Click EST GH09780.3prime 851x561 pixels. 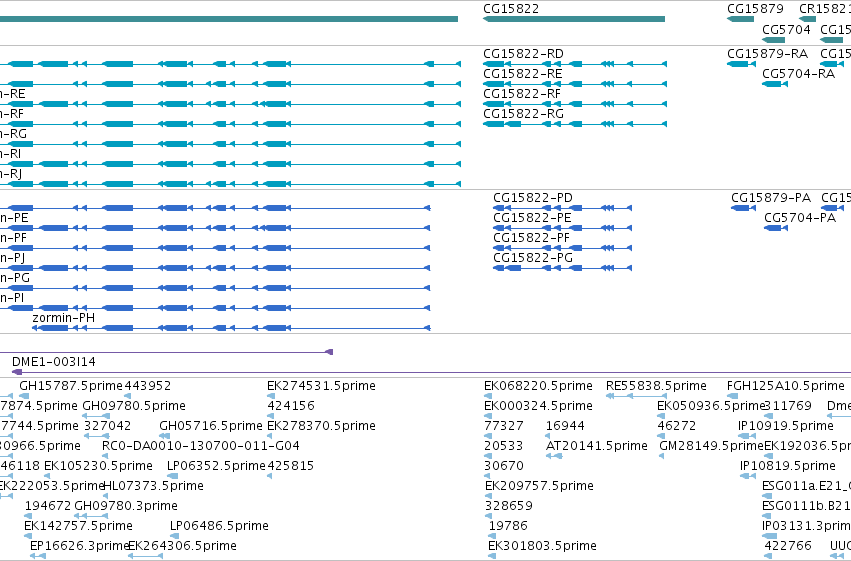tap(126, 506)
